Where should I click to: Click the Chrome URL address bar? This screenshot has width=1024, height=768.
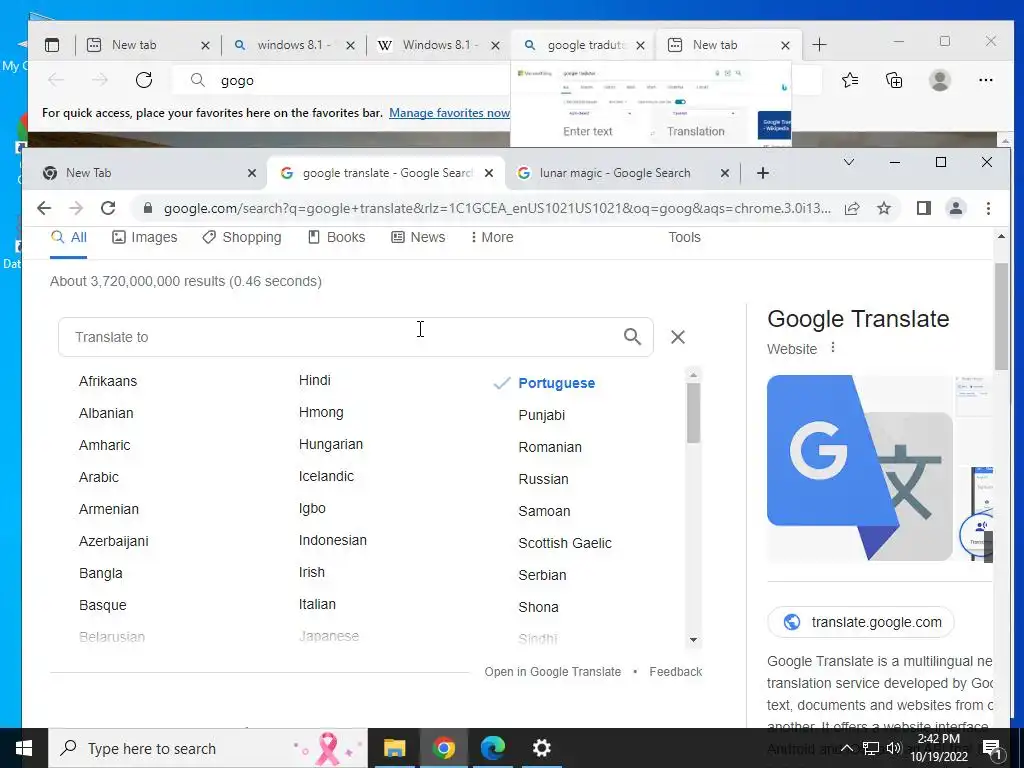pyautogui.click(x=496, y=208)
